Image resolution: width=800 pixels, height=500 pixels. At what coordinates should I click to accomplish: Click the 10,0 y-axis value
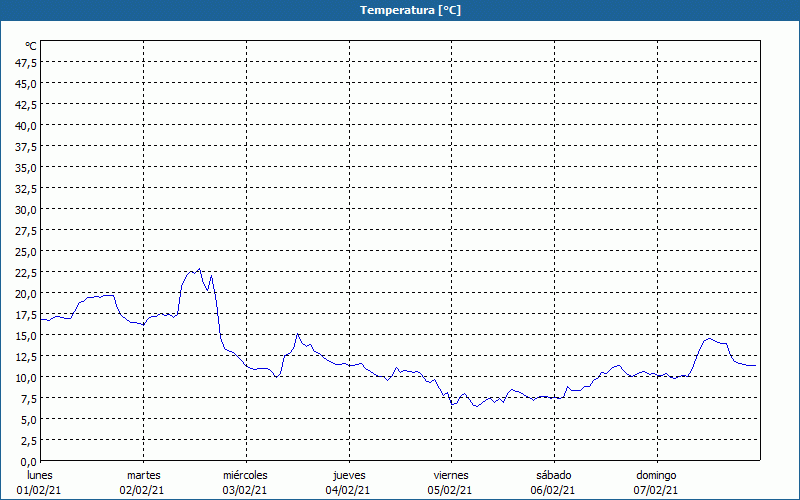(26, 377)
